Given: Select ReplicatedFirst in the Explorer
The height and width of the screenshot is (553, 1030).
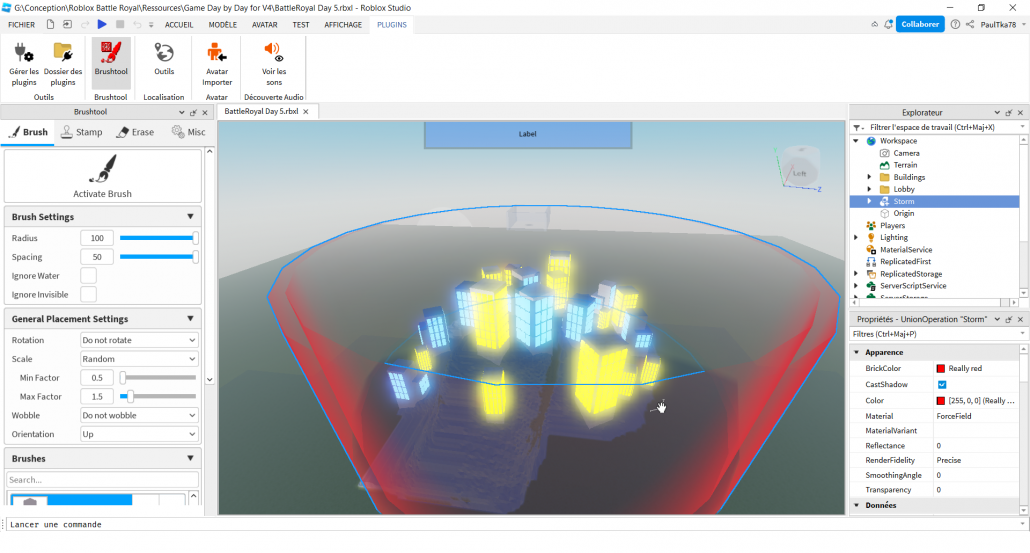Looking at the screenshot, I should (x=905, y=261).
